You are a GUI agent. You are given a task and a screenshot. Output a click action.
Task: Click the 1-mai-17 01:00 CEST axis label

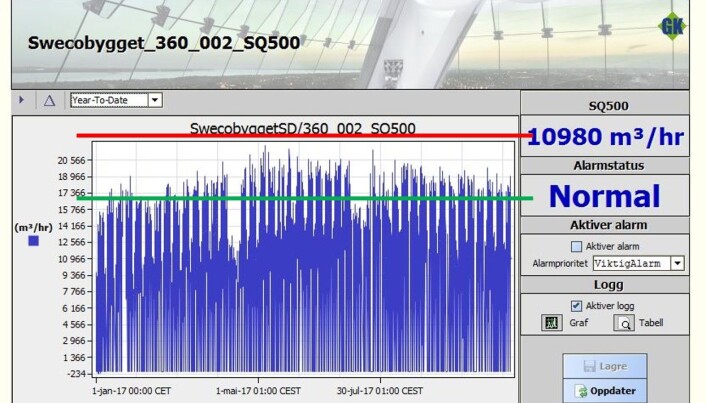[258, 391]
